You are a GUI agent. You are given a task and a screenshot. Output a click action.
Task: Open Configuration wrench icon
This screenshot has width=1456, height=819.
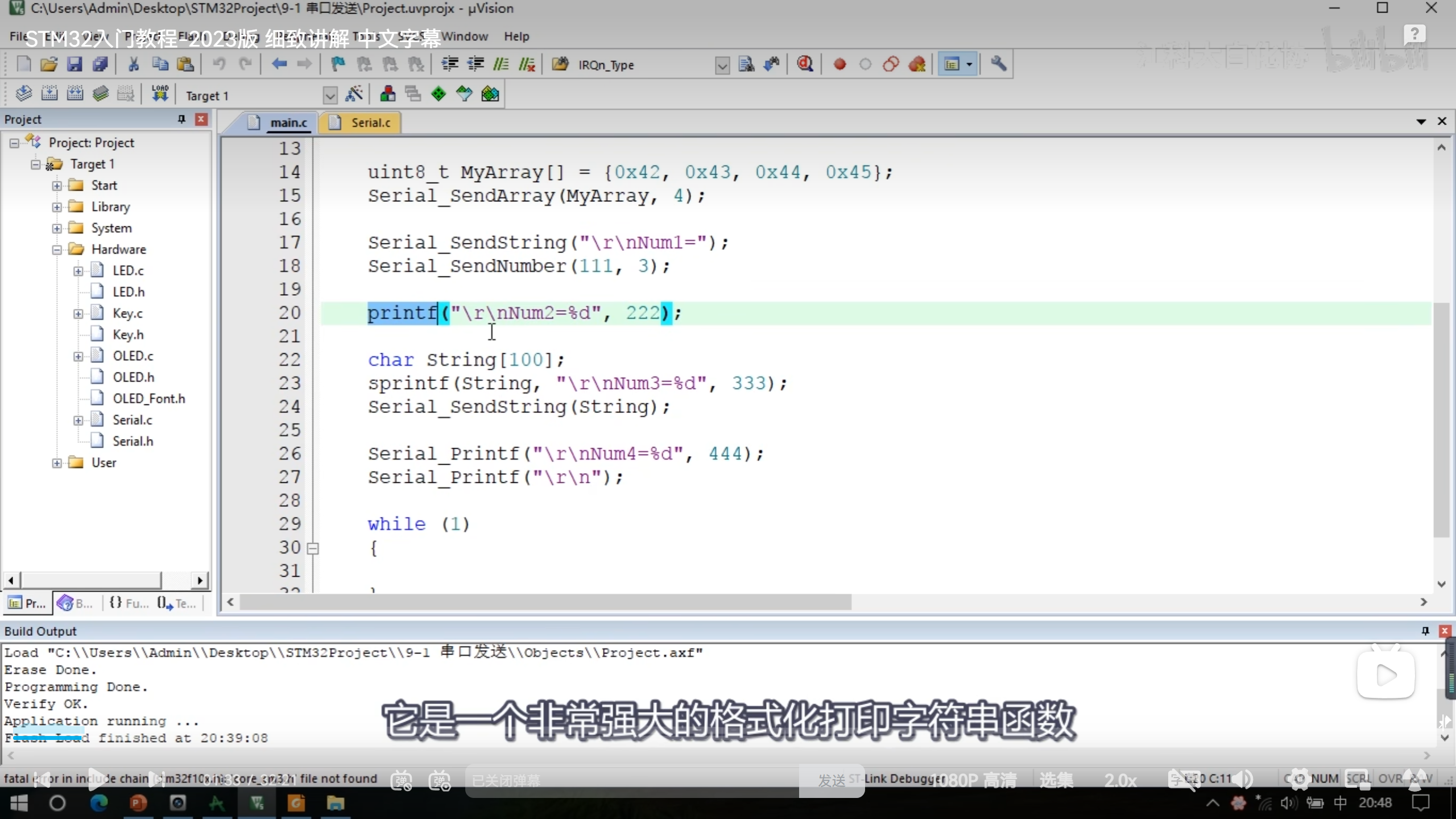tap(999, 64)
